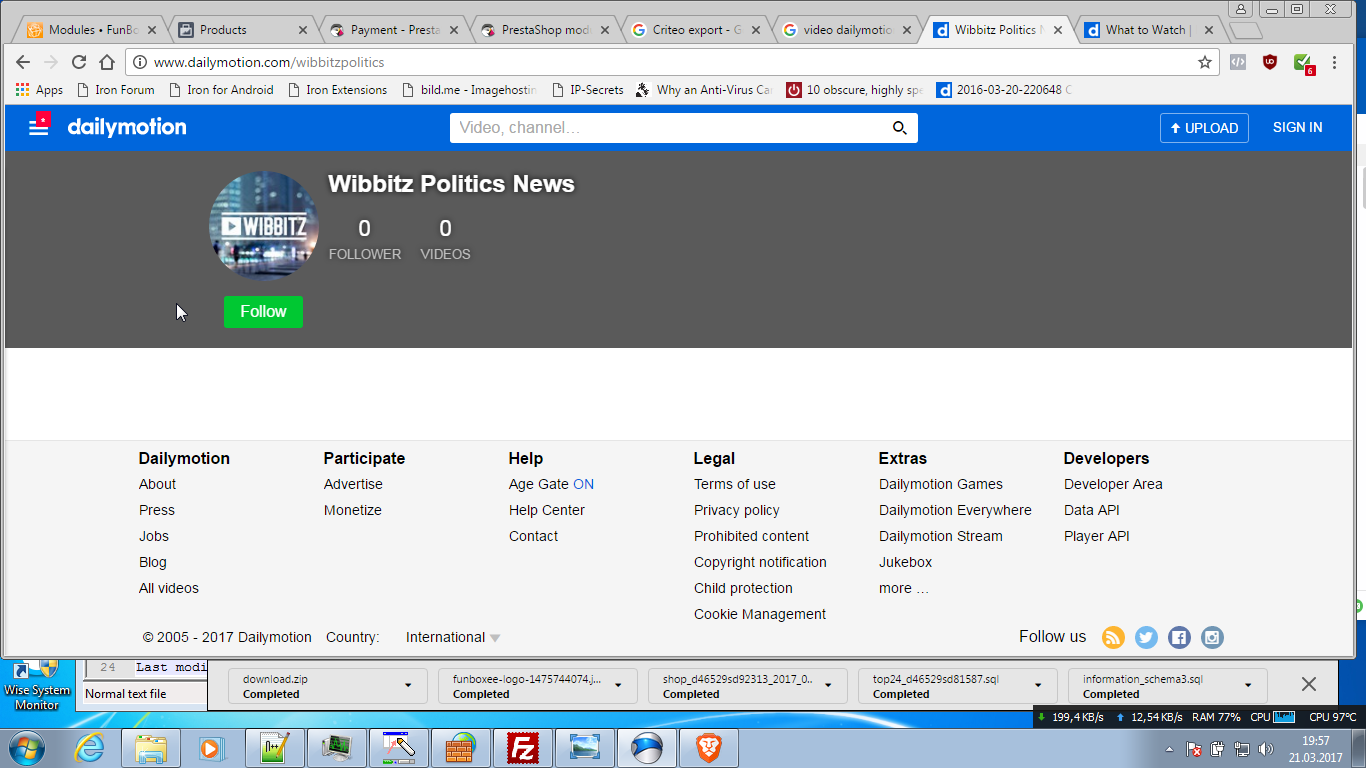
Task: Open the Dailymotion hamburger menu icon
Action: pos(39,126)
